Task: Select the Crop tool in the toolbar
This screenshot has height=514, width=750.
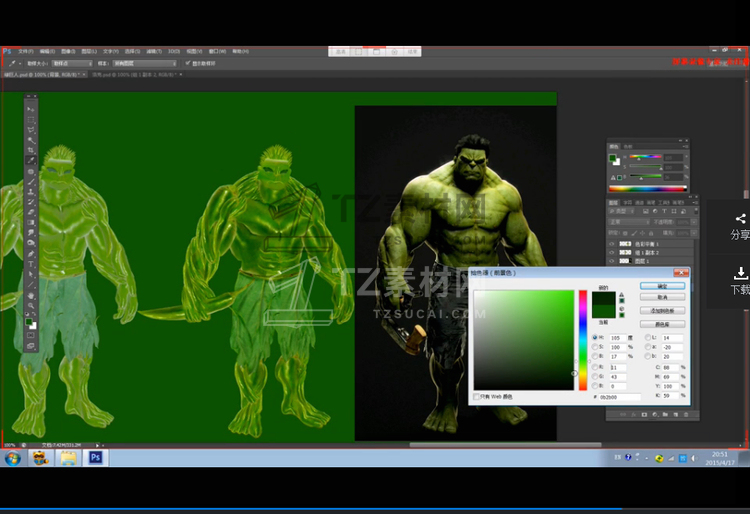Action: pos(31,150)
